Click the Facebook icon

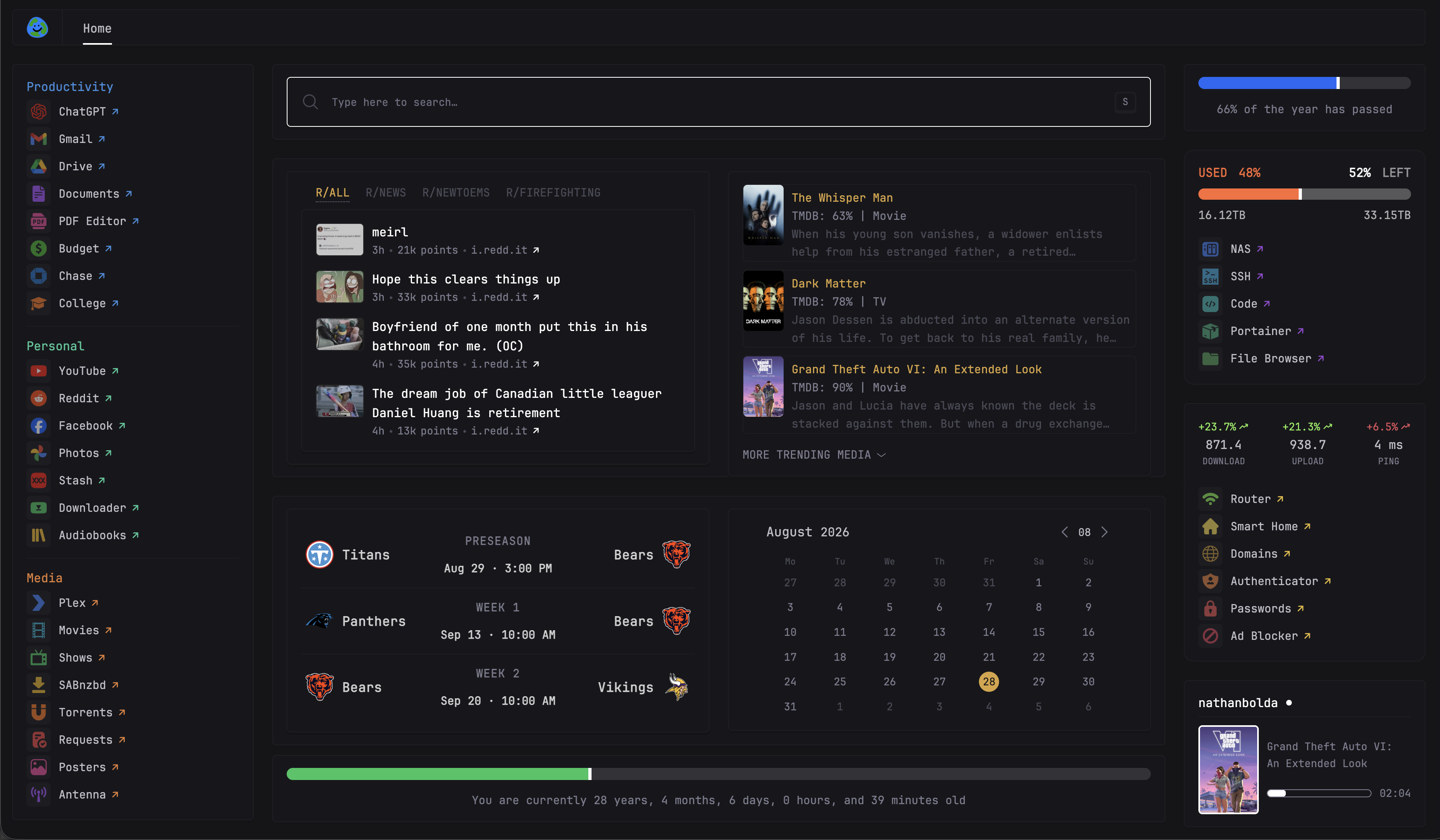point(38,426)
